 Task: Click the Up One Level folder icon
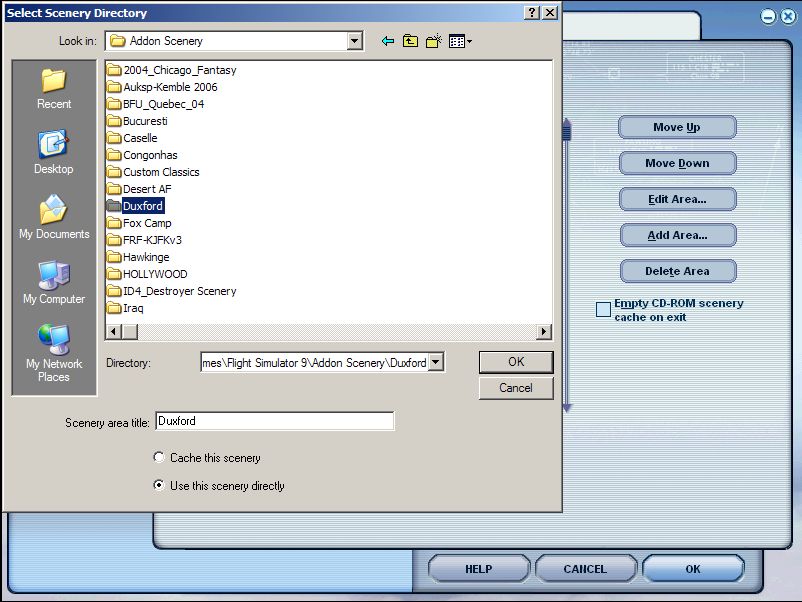coord(411,41)
